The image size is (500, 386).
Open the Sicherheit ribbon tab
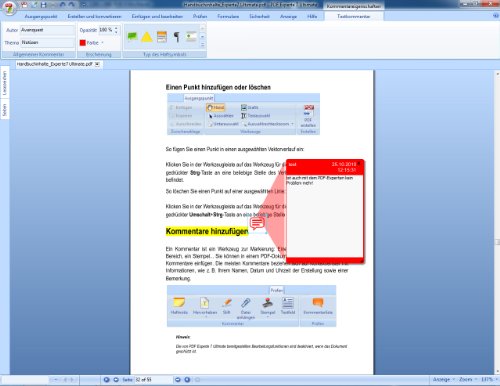pyautogui.click(x=259, y=16)
